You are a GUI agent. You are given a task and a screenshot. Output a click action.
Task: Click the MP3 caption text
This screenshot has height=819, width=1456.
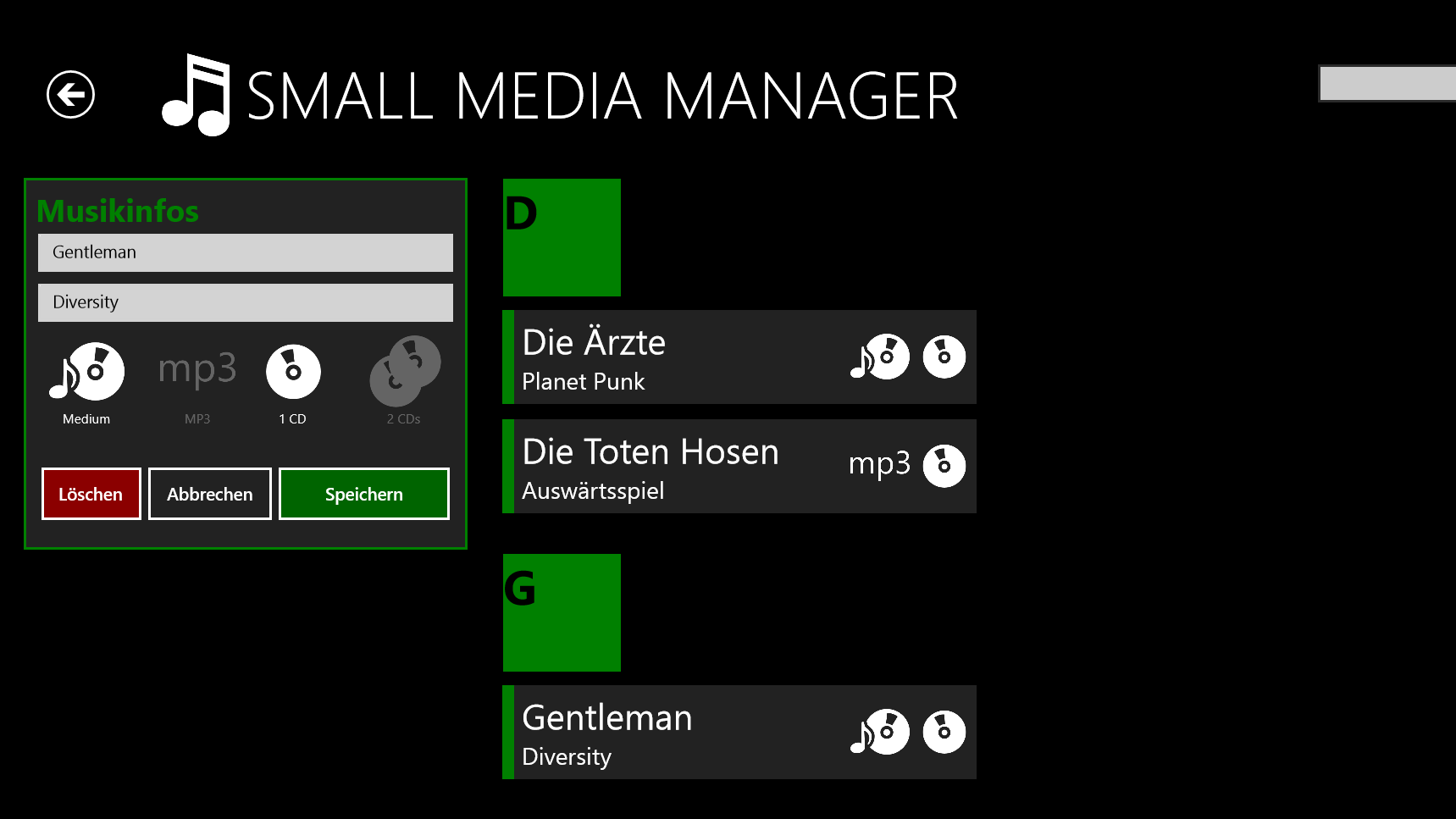(197, 419)
